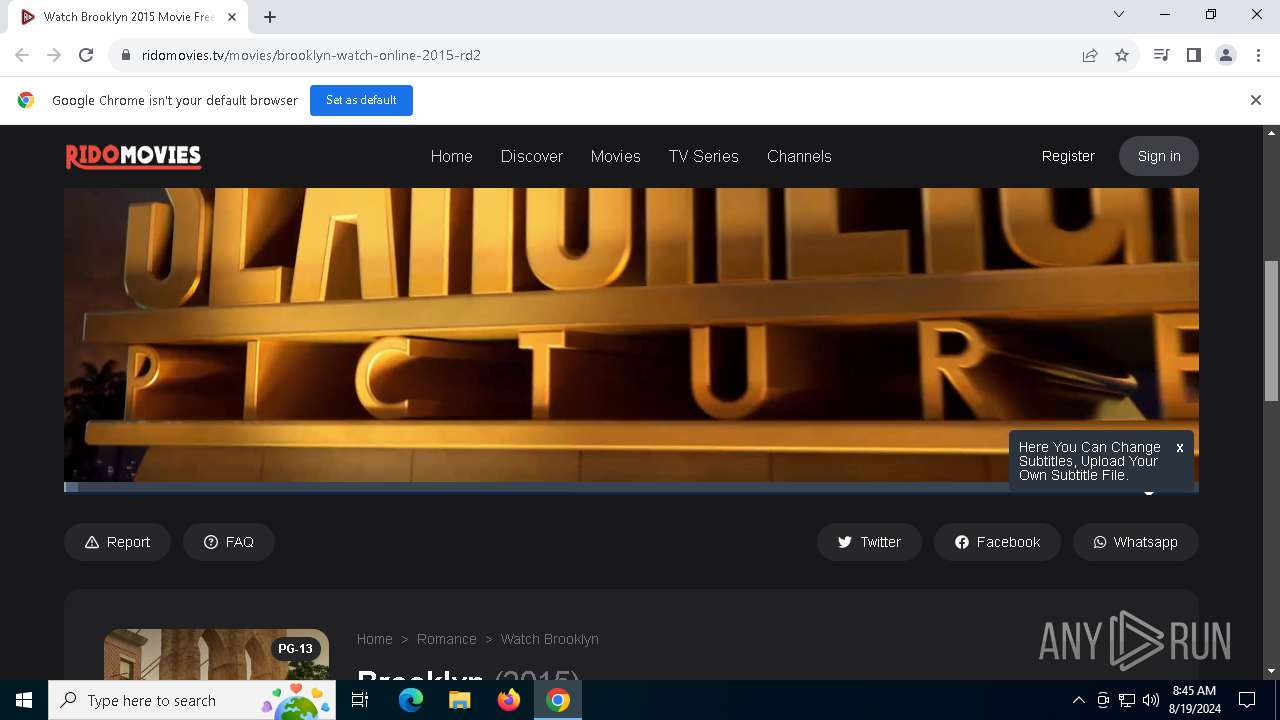Click the address bar URL field

pyautogui.click(x=600, y=55)
